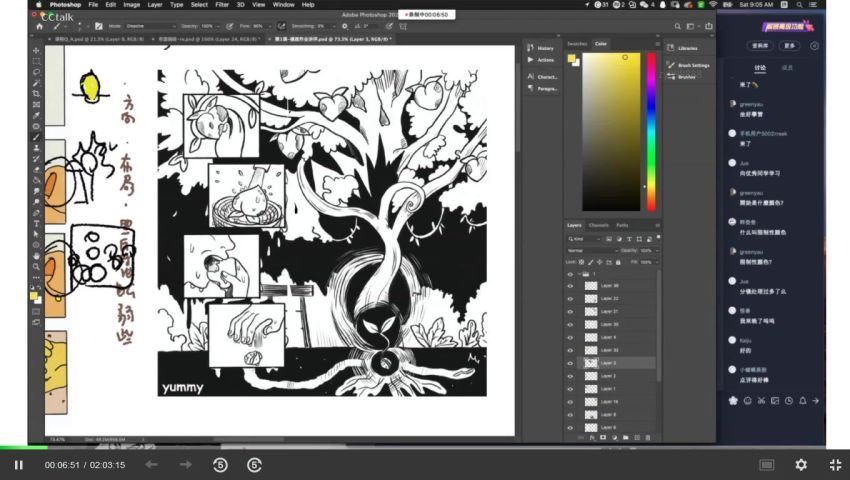The width and height of the screenshot is (850, 480).
Task: Open the Libraries panel
Action: 686,47
